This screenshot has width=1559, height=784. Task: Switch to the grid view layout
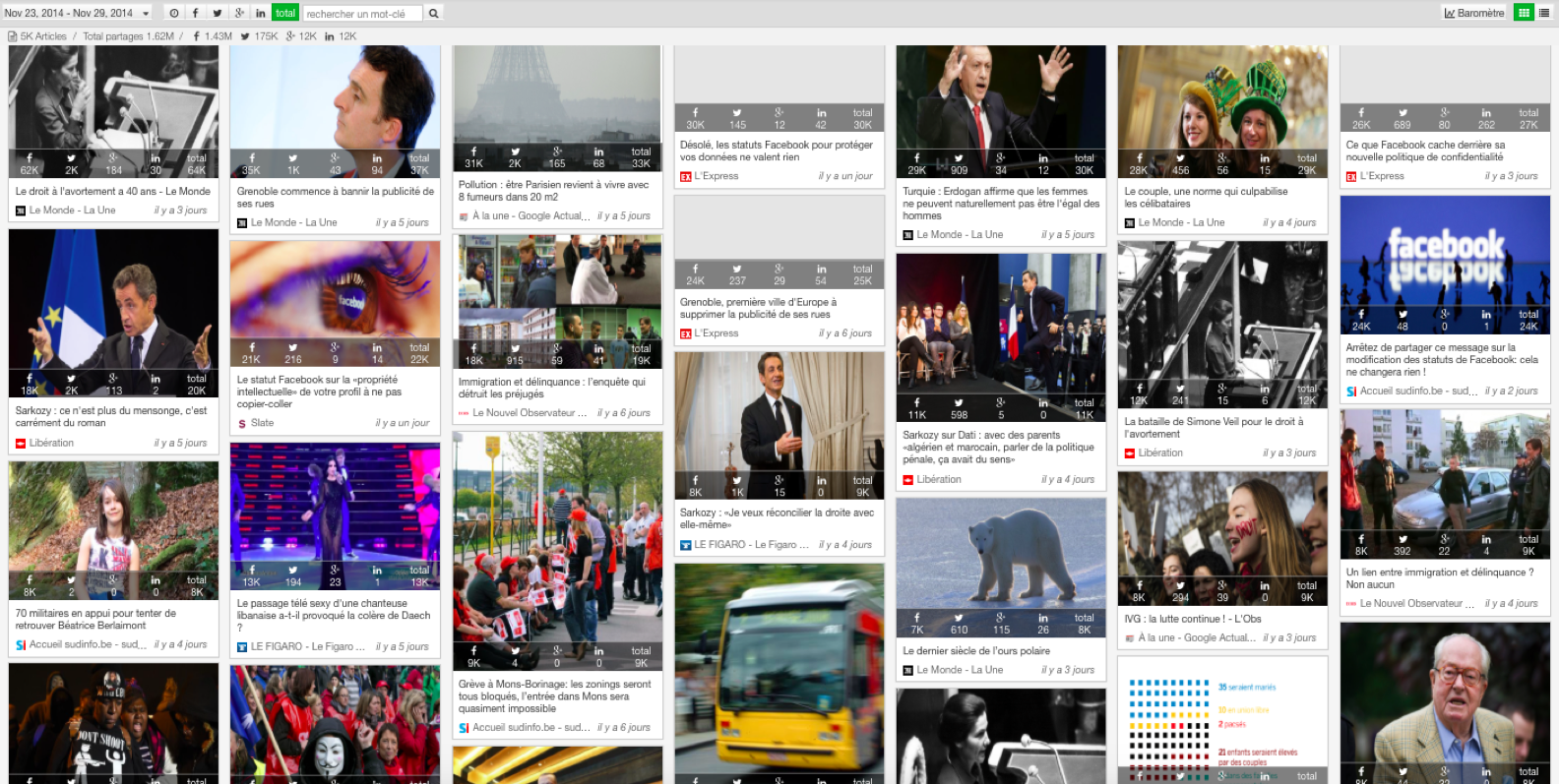[1524, 13]
